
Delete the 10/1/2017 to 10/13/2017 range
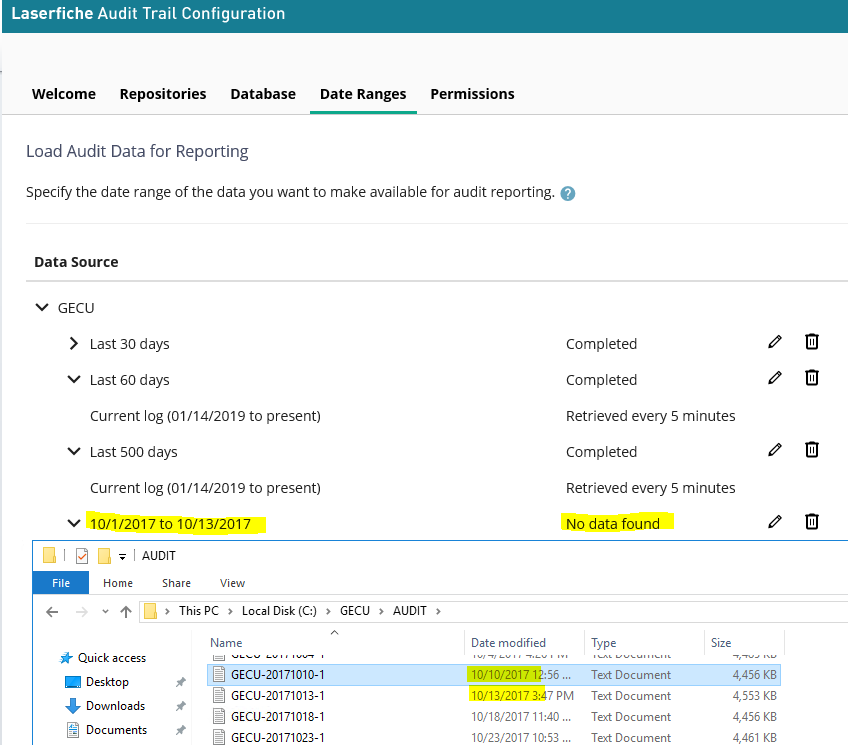(812, 522)
